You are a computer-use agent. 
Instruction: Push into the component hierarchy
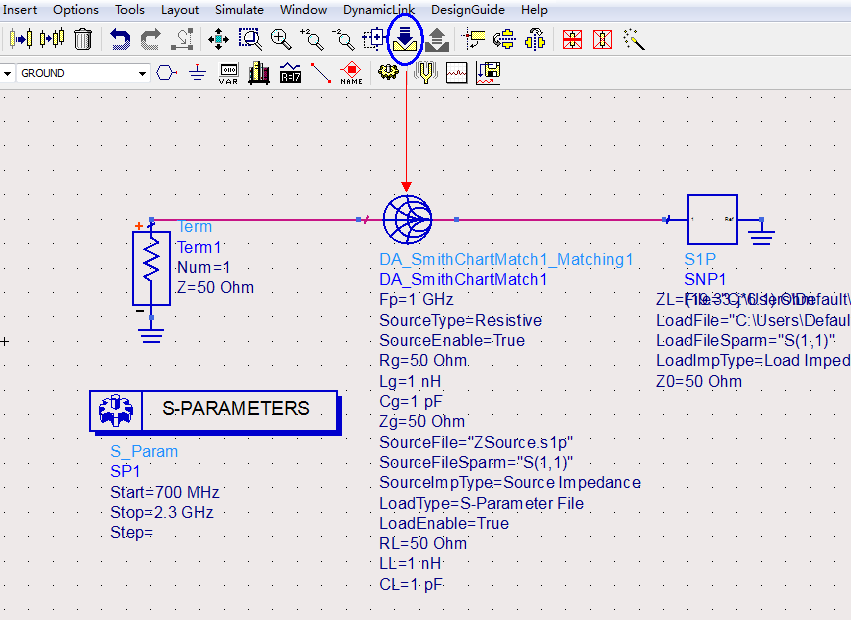tap(405, 39)
